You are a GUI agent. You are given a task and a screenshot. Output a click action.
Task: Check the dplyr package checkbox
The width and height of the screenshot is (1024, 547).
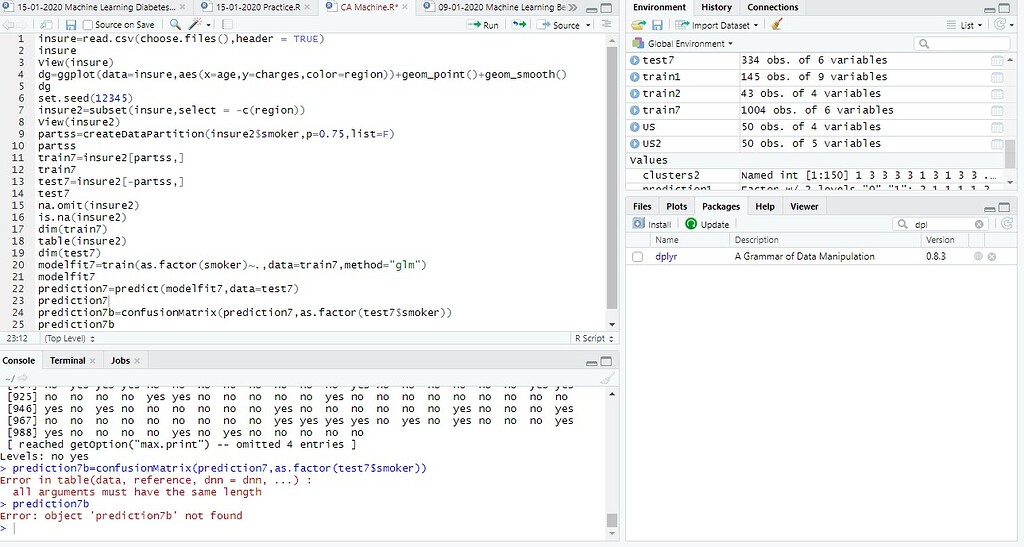(637, 257)
